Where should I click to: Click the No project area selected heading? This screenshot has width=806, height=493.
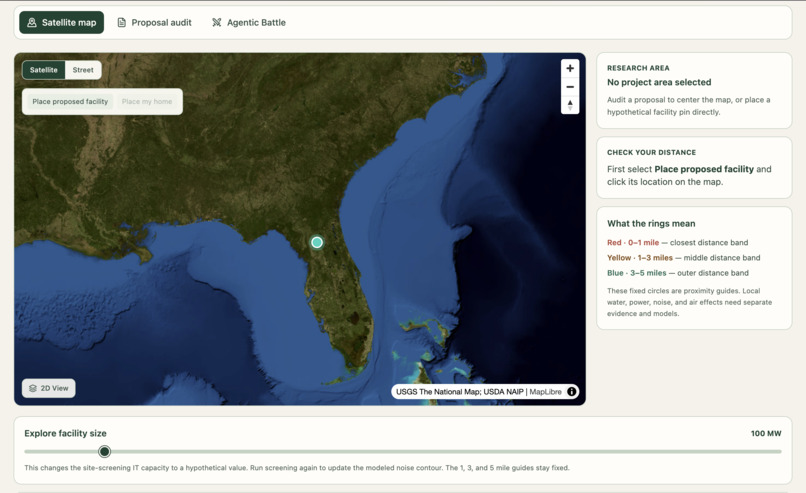(659, 82)
